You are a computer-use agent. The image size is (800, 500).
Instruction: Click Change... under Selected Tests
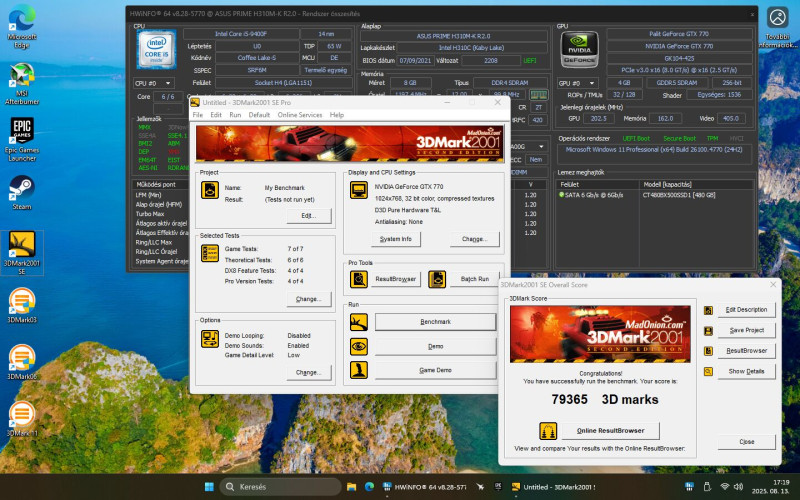coord(309,299)
